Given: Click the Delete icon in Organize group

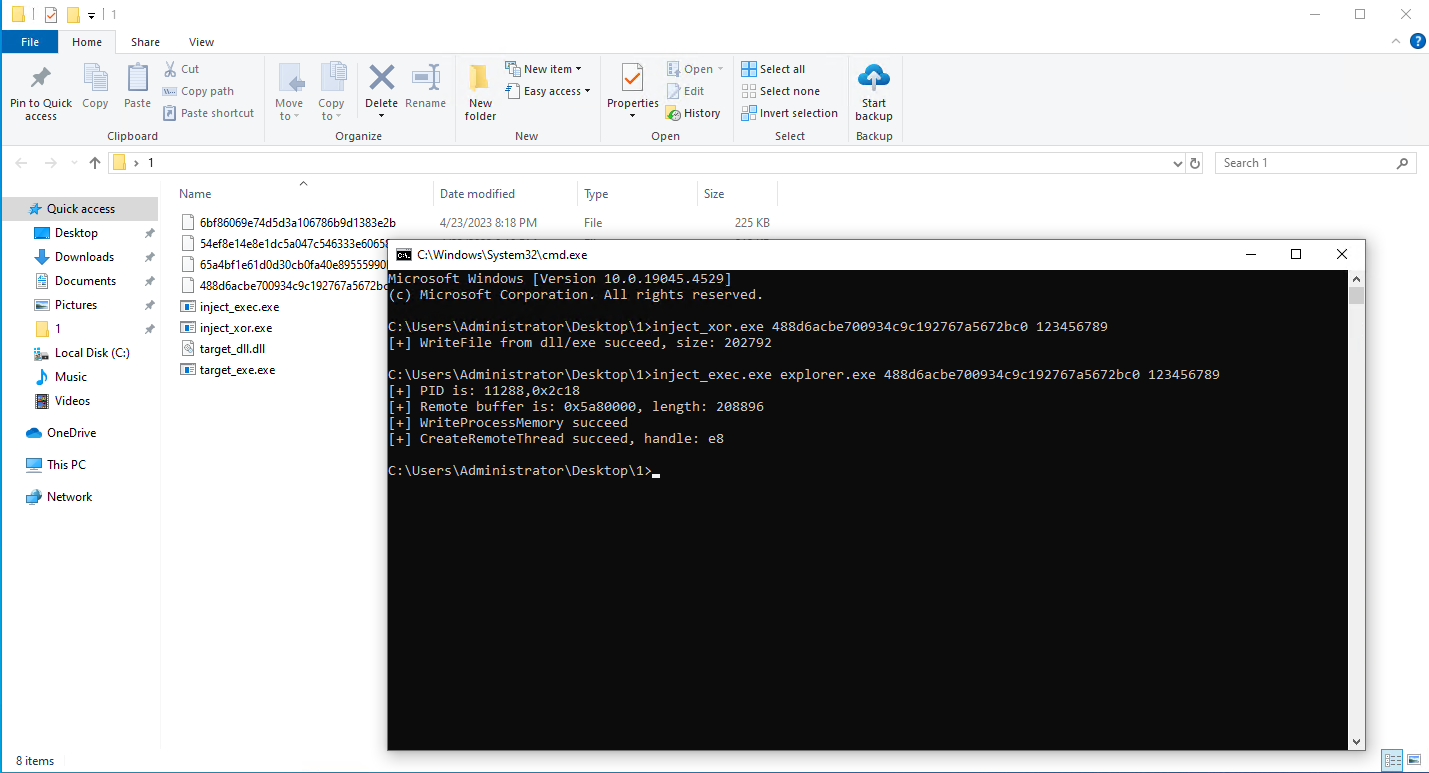Looking at the screenshot, I should pyautogui.click(x=381, y=80).
